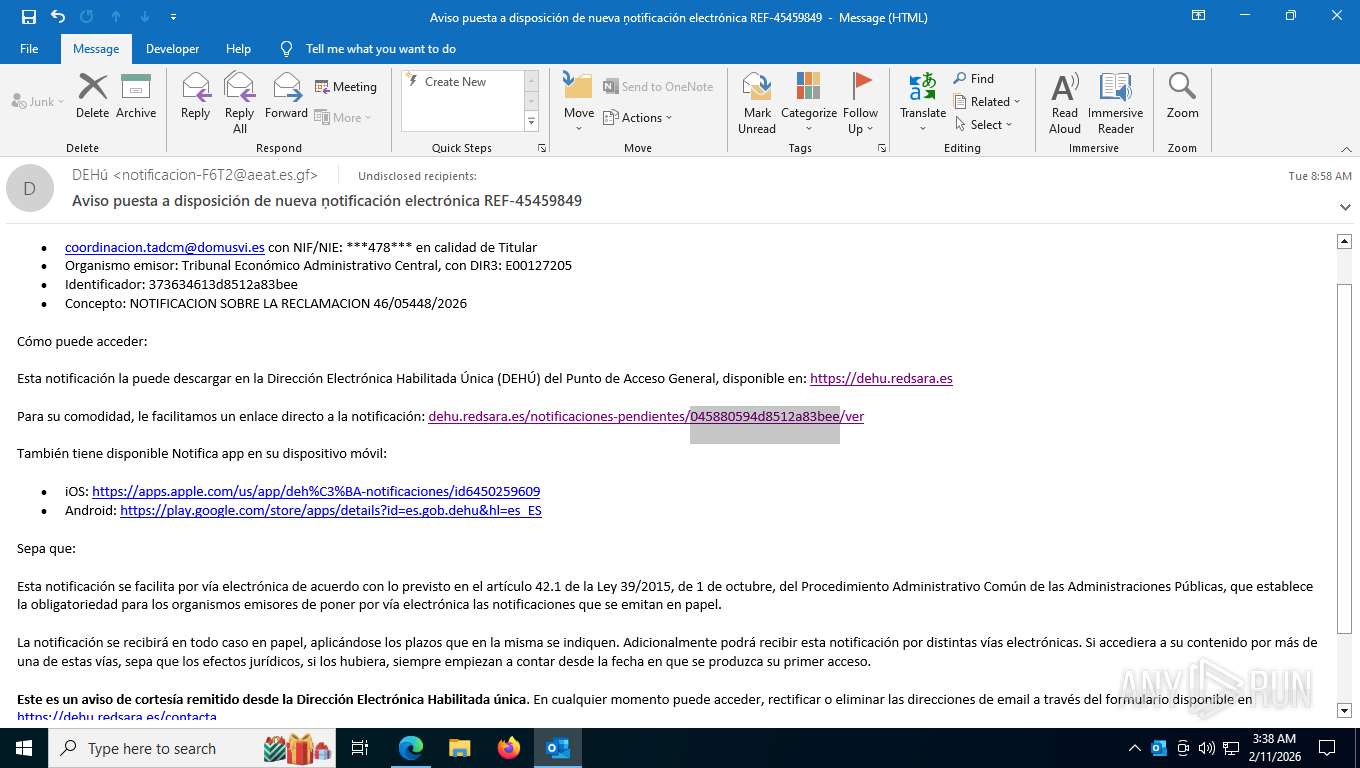Start Read Aloud
The image size is (1360, 768).
click(1065, 102)
